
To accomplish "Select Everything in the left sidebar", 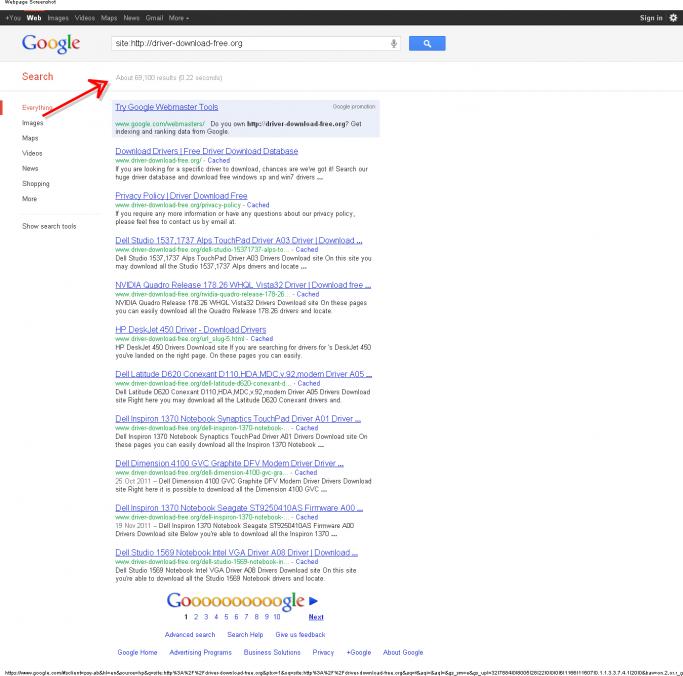I will tap(37, 108).
